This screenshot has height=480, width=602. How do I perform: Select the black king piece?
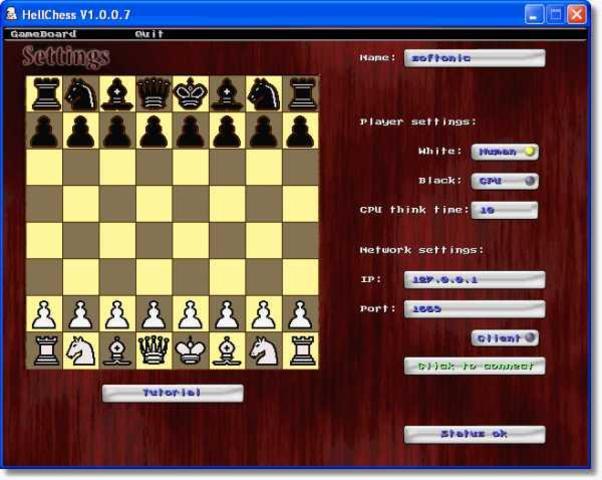pos(190,94)
